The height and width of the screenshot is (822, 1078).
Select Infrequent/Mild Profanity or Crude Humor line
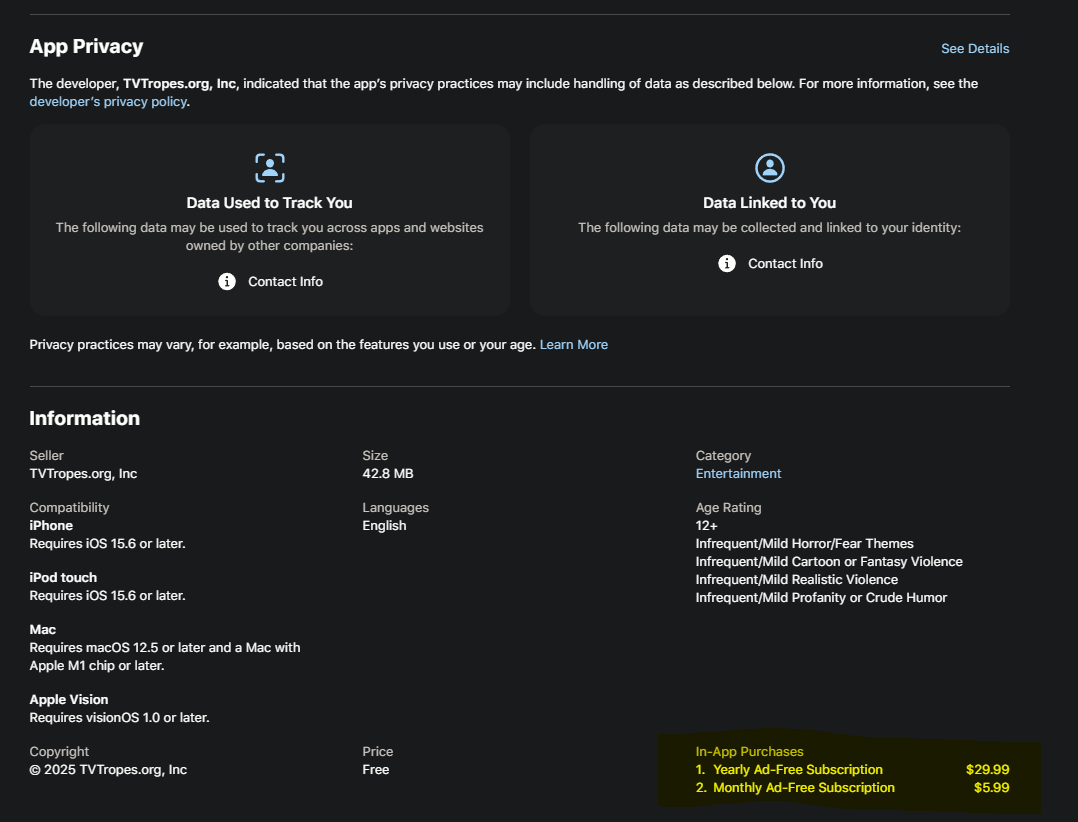point(821,597)
